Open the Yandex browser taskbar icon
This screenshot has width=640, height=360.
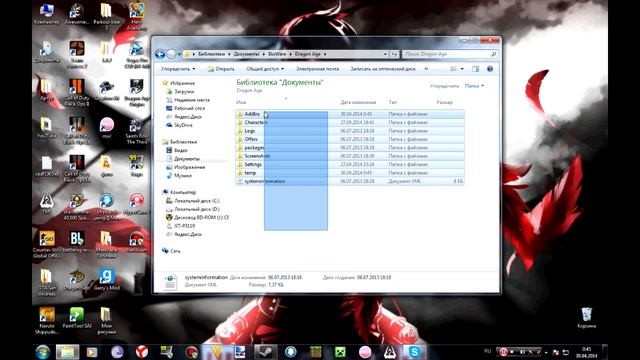pyautogui.click(x=142, y=351)
